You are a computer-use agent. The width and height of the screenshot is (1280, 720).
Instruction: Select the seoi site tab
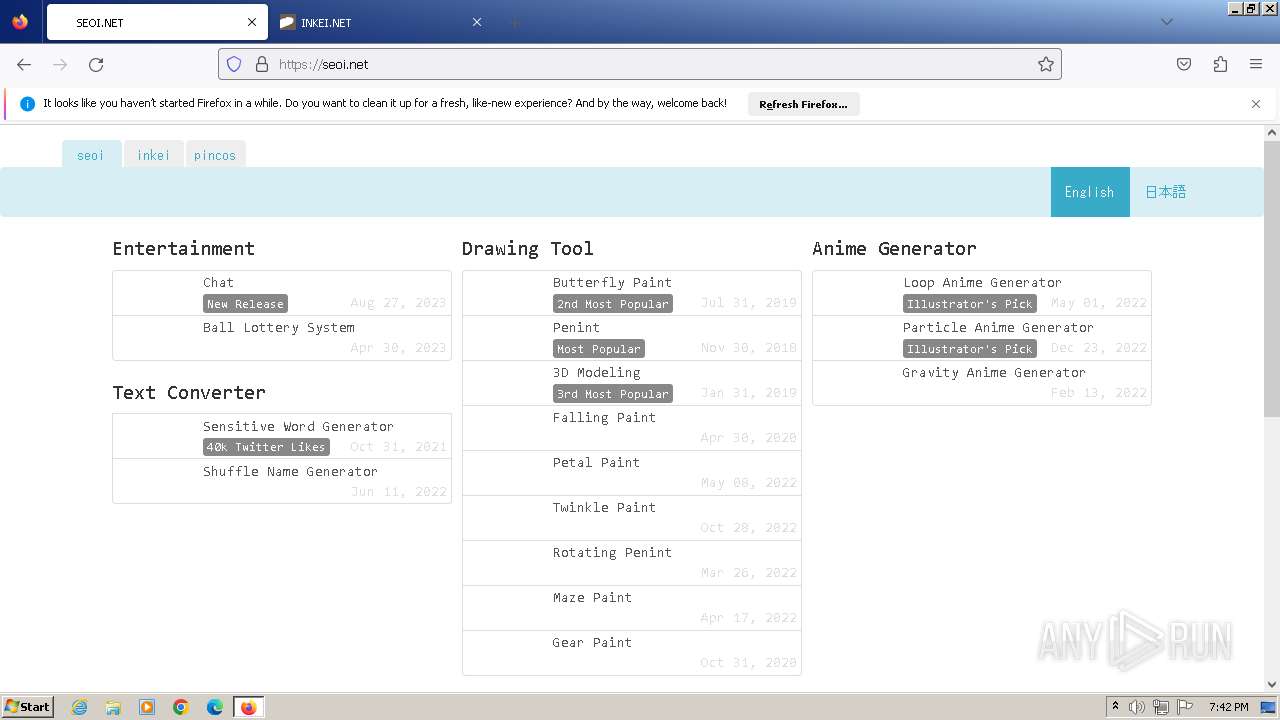coord(91,155)
